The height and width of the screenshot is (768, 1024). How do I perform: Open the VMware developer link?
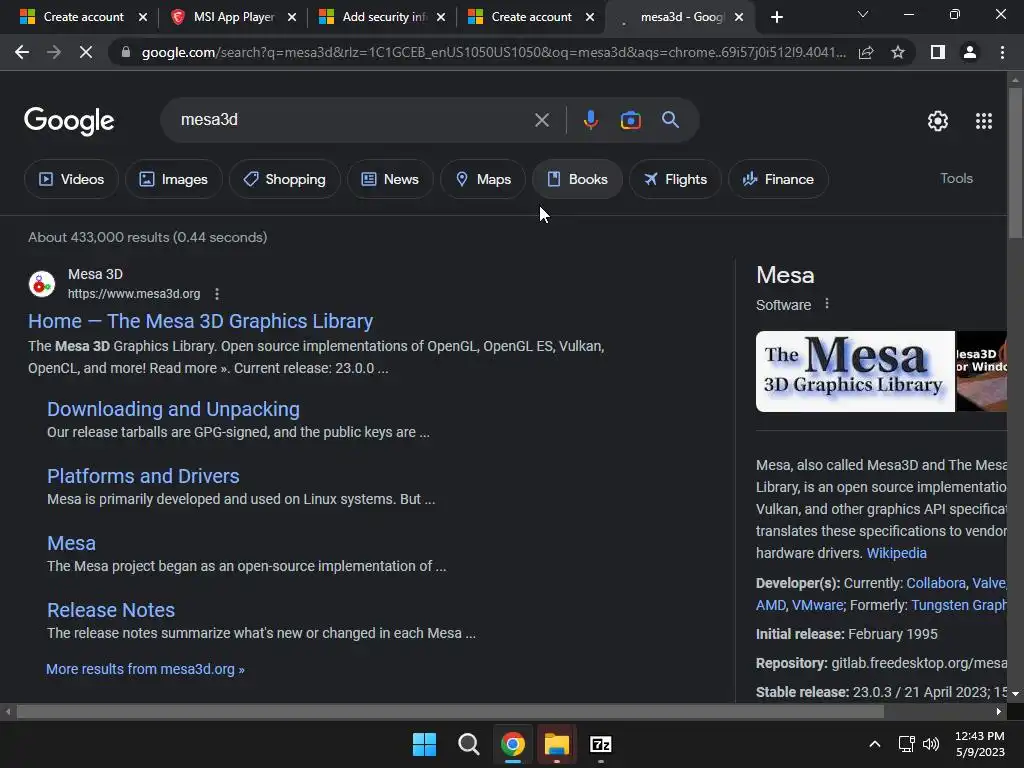817,605
